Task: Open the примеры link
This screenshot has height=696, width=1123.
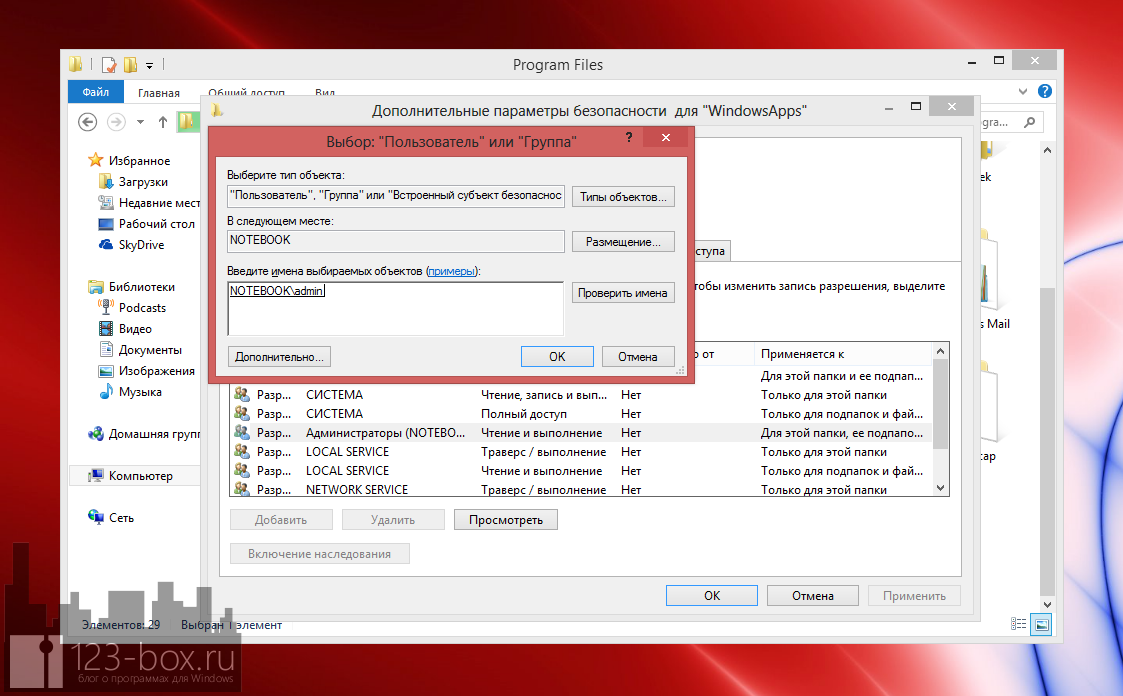Action: [451, 271]
